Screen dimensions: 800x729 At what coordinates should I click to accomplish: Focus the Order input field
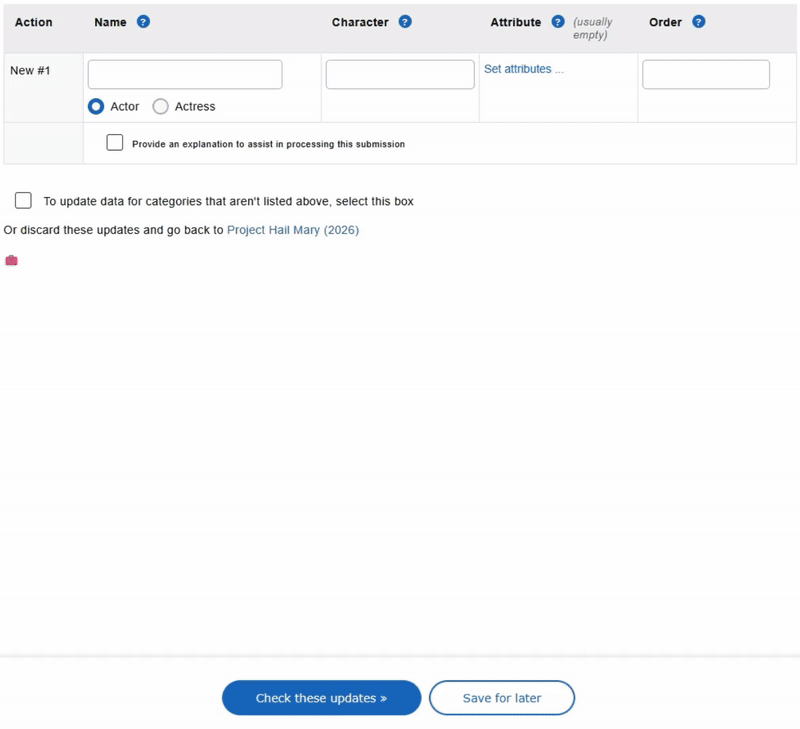[706, 74]
